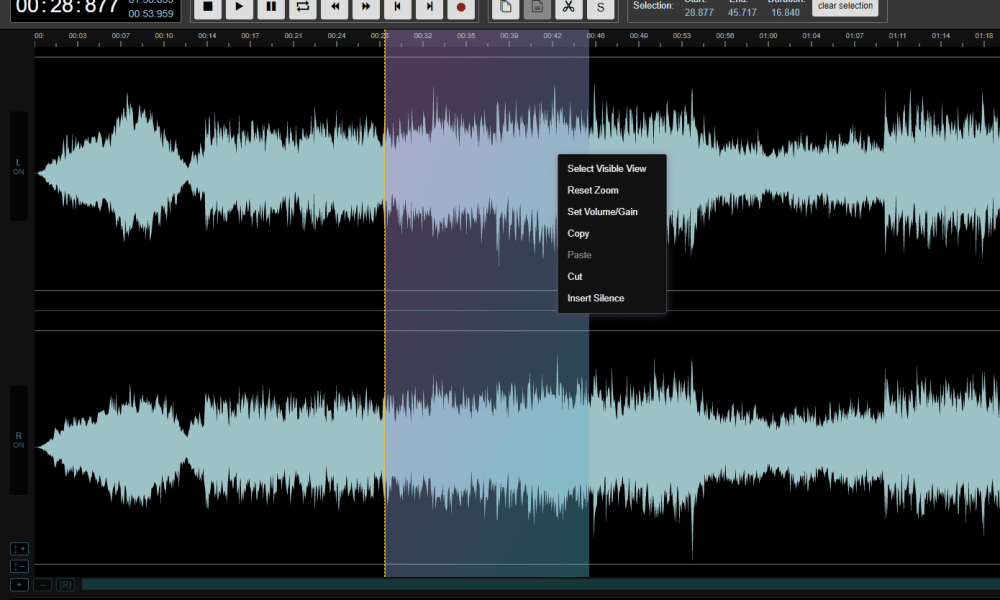The height and width of the screenshot is (600, 1000).
Task: Click the 01:14 mark on the timeline ruler
Action: (x=941, y=36)
